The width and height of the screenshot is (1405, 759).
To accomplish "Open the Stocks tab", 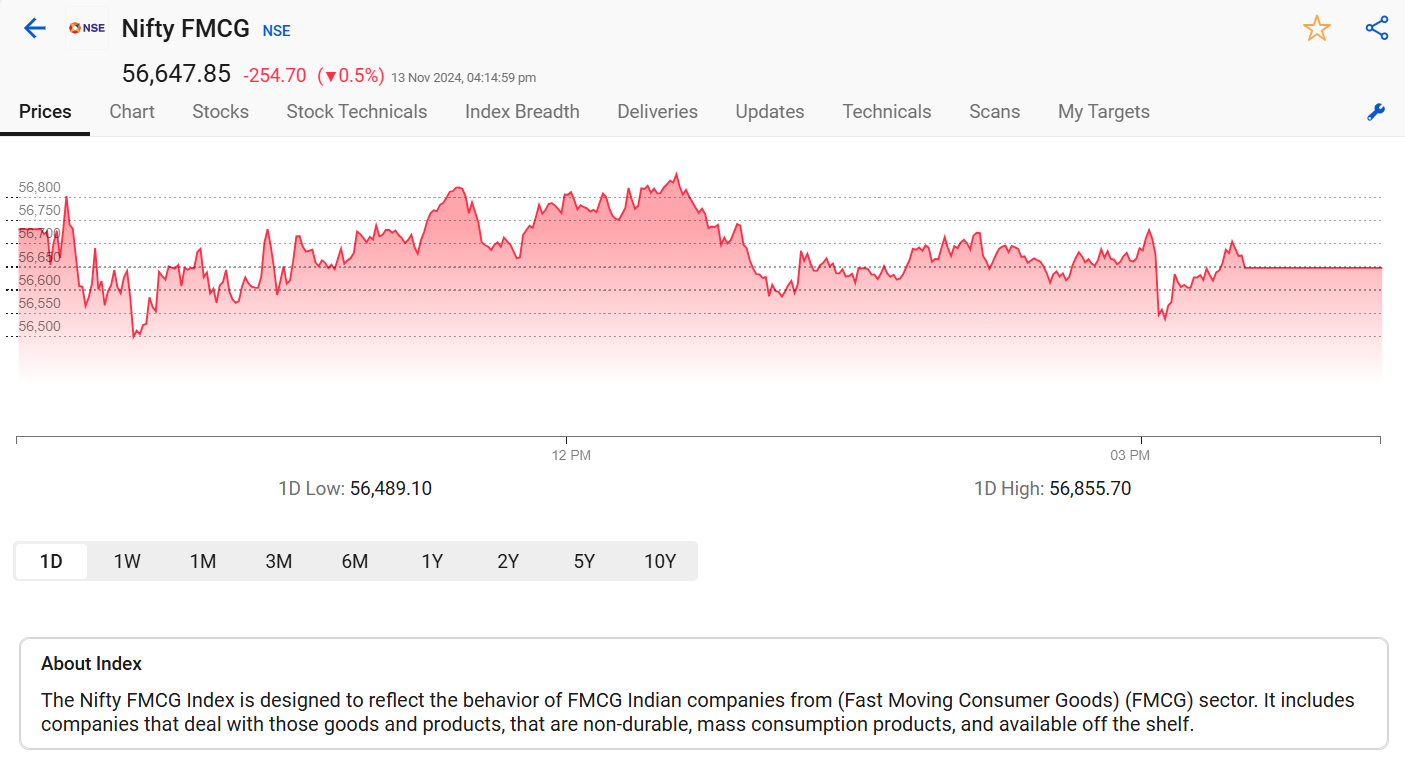I will (220, 112).
